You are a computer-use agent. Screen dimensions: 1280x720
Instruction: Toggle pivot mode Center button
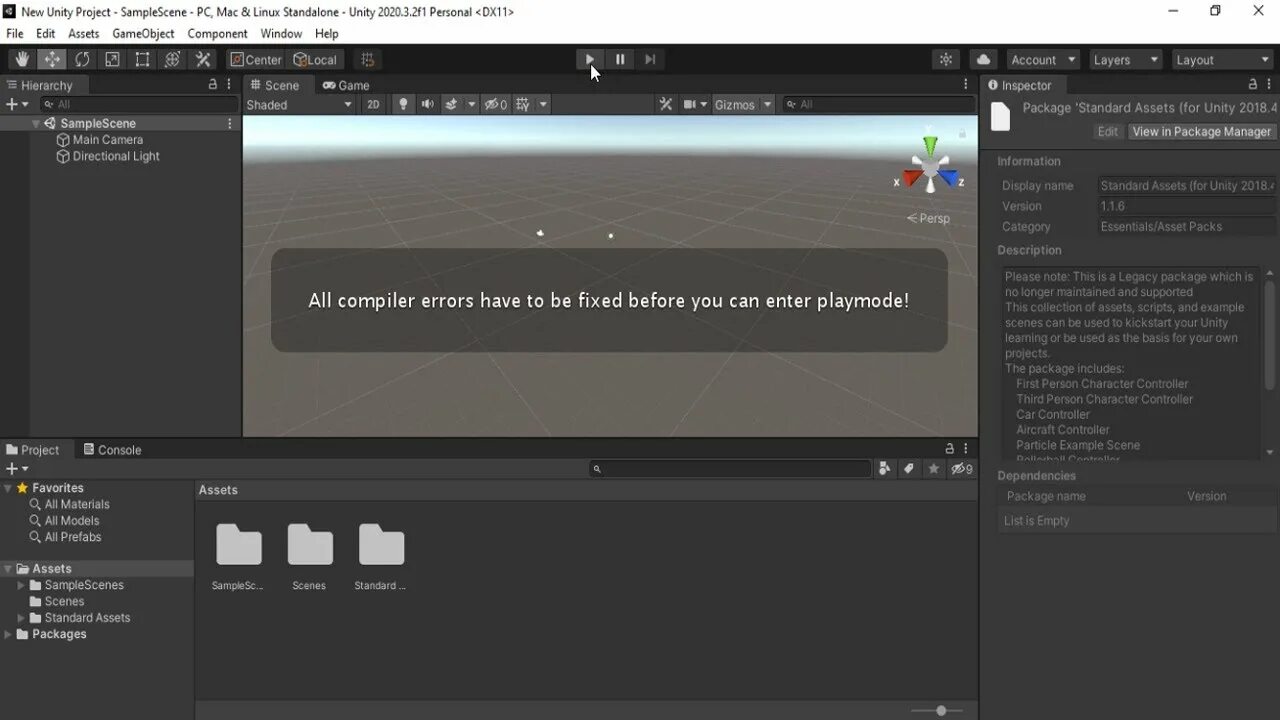coord(256,60)
